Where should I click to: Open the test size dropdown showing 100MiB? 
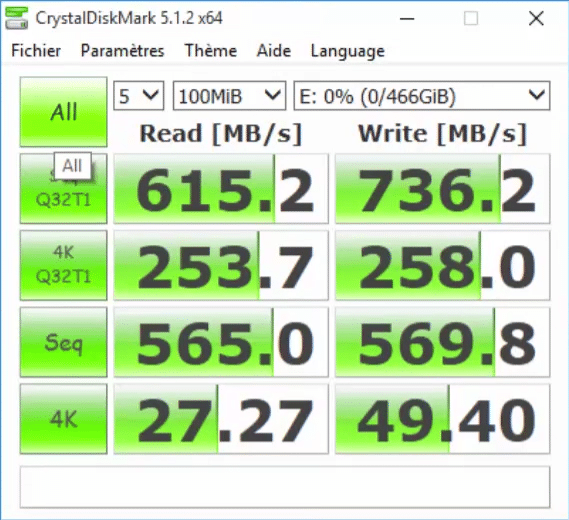pos(229,96)
